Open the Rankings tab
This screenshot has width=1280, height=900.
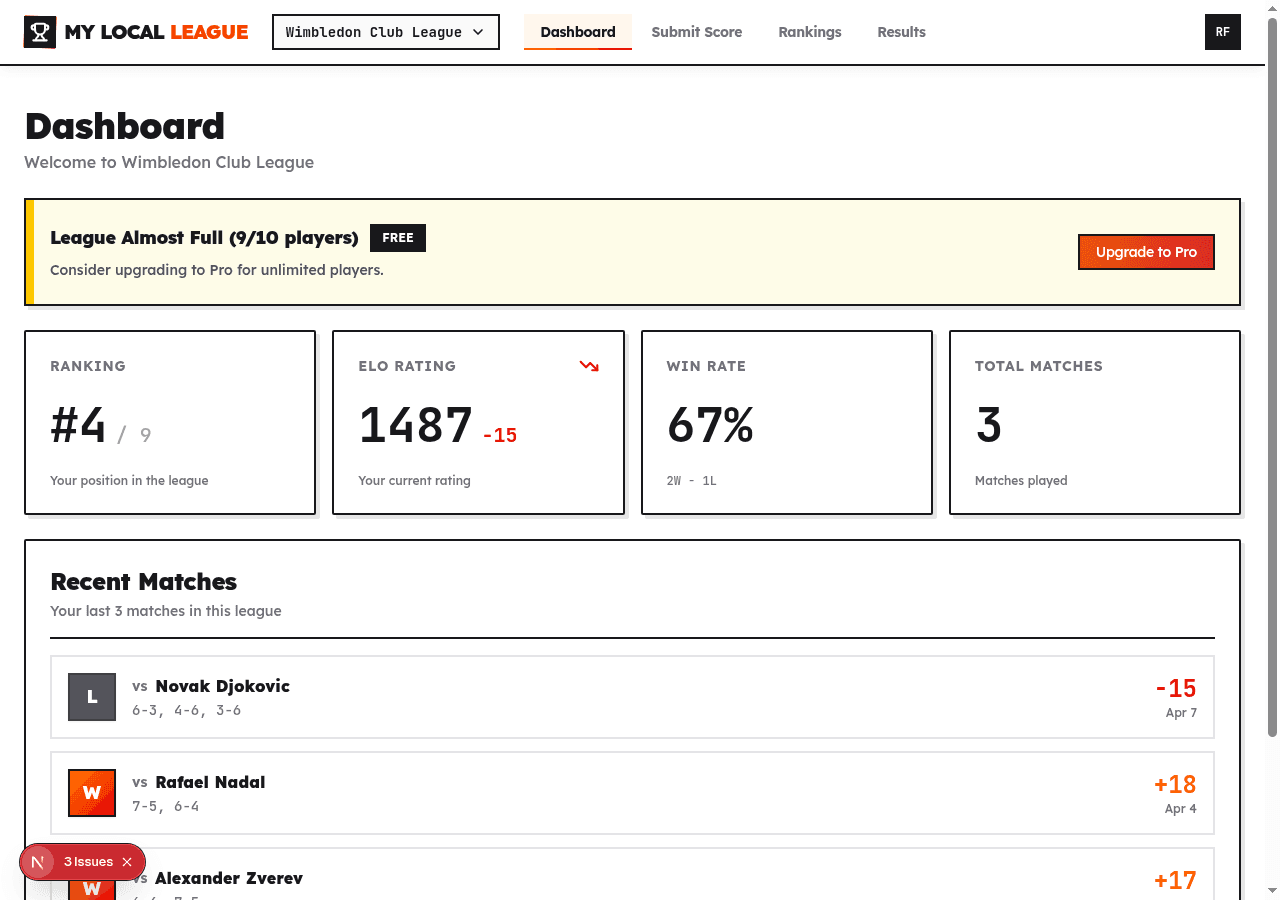pos(810,31)
